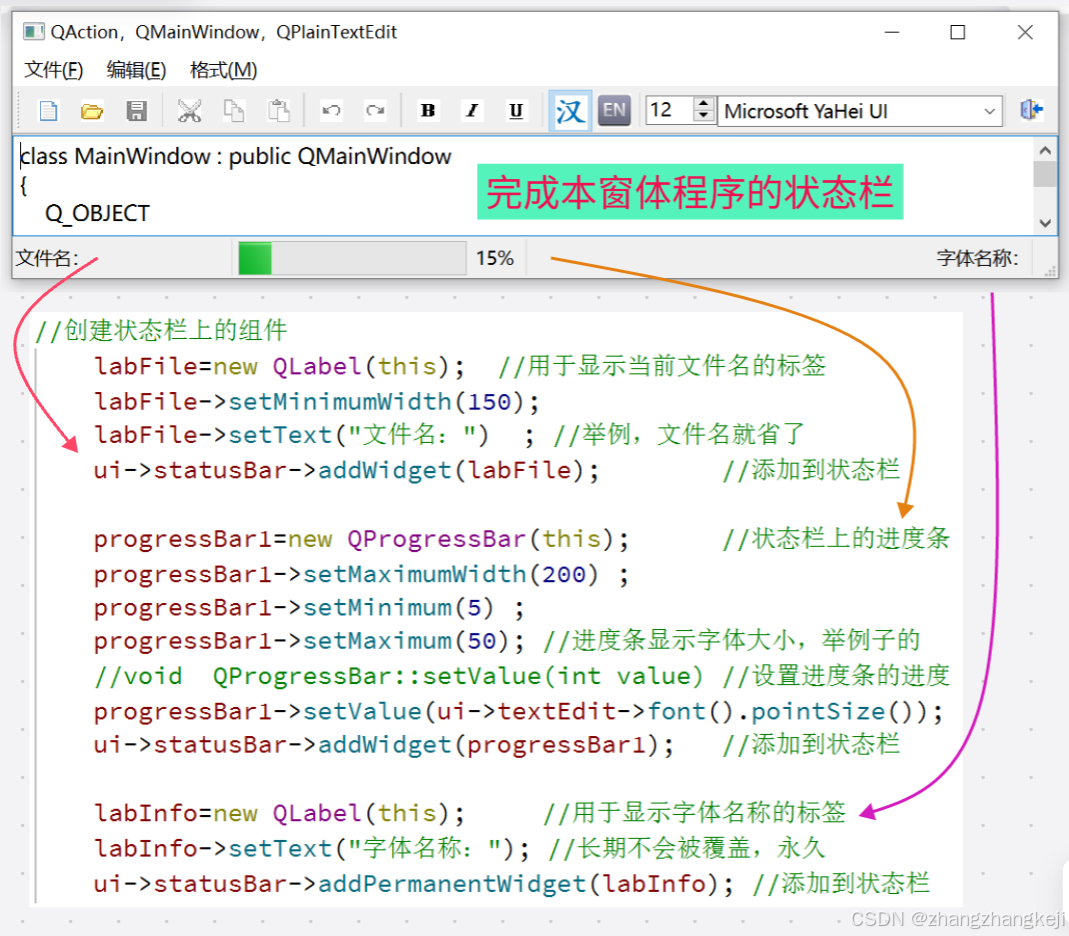Screen dimensions: 1069x936
Task: Click the exit icon at toolbar end
Action: click(x=1031, y=110)
